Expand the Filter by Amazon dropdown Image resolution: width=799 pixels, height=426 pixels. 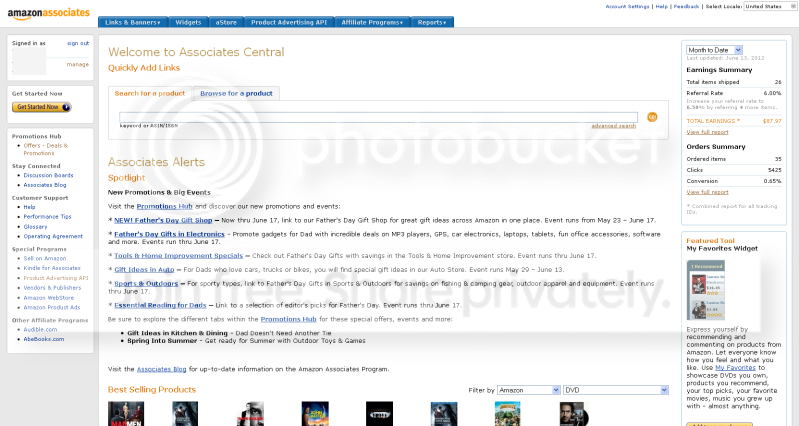528,390
